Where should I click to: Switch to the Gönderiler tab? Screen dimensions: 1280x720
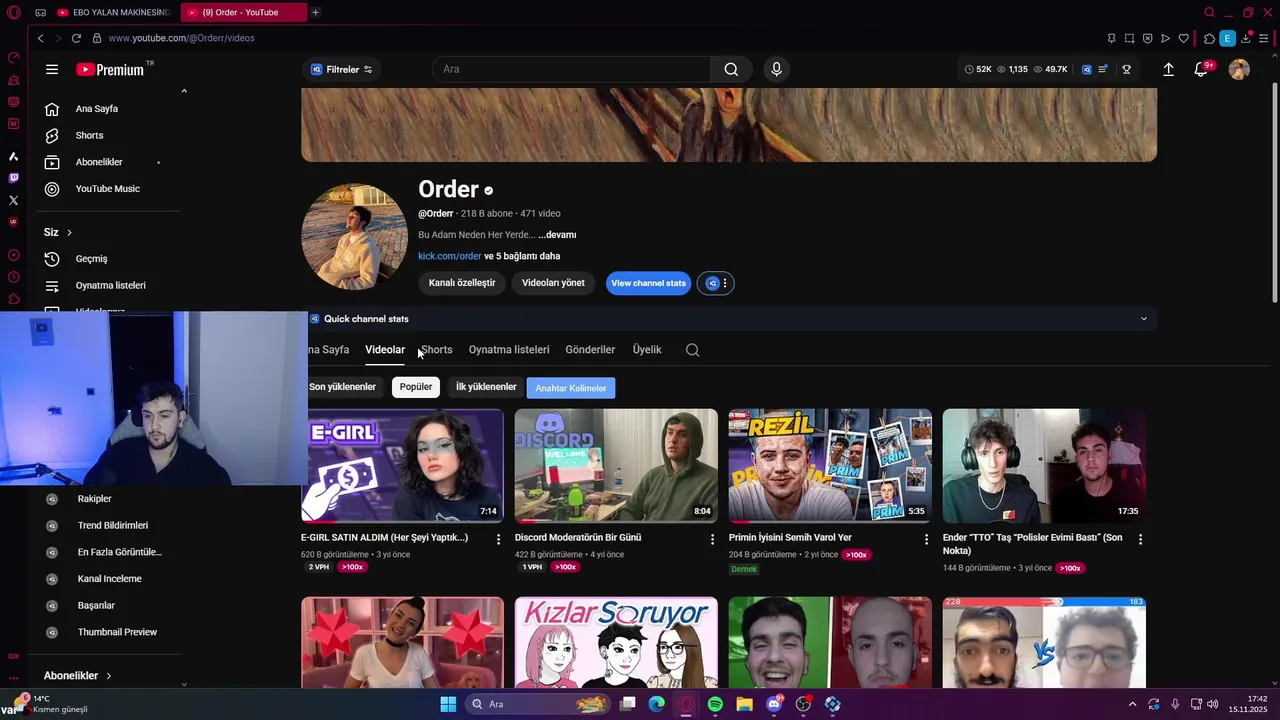tap(590, 350)
